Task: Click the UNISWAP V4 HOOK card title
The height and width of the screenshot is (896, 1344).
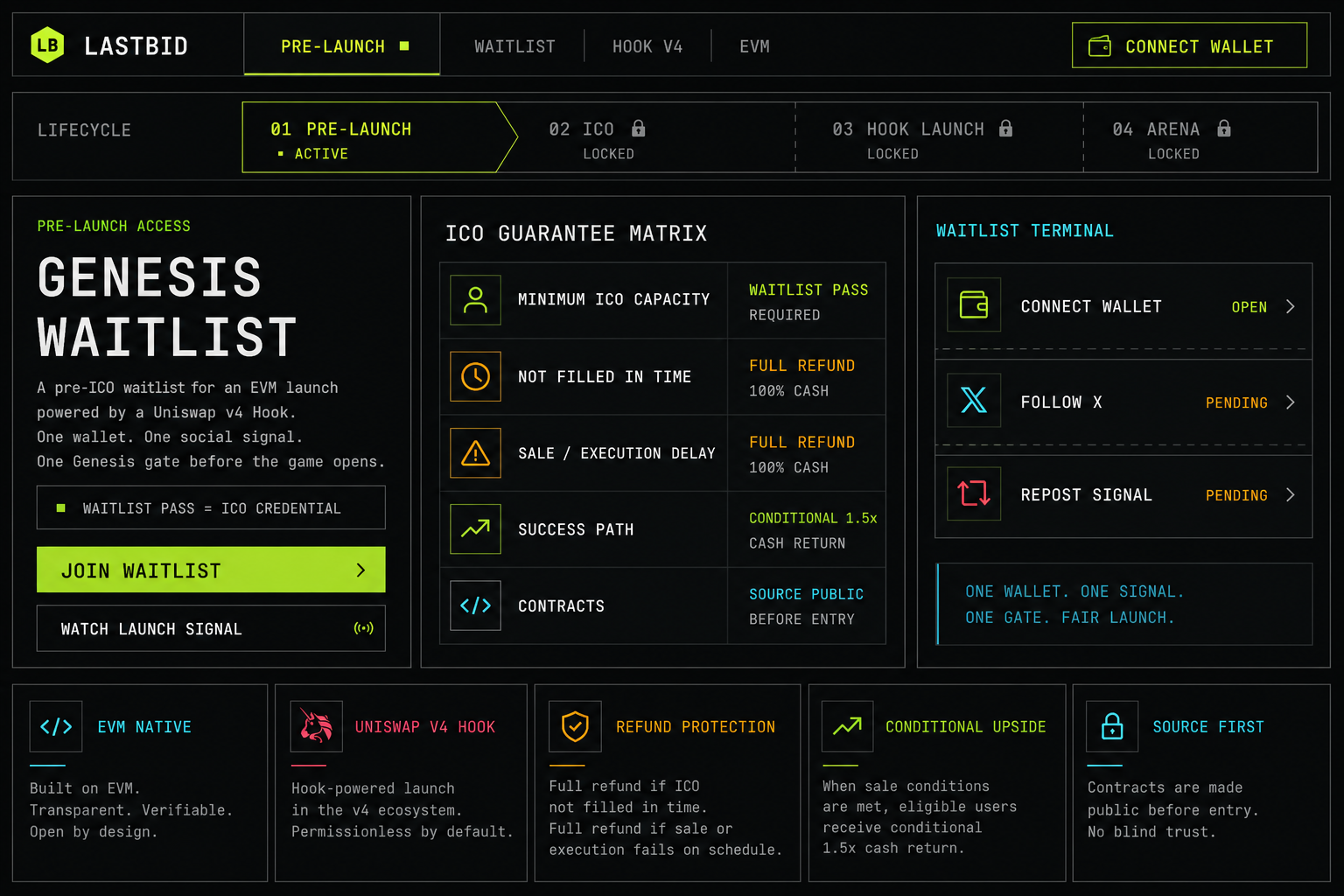Action: click(x=425, y=727)
